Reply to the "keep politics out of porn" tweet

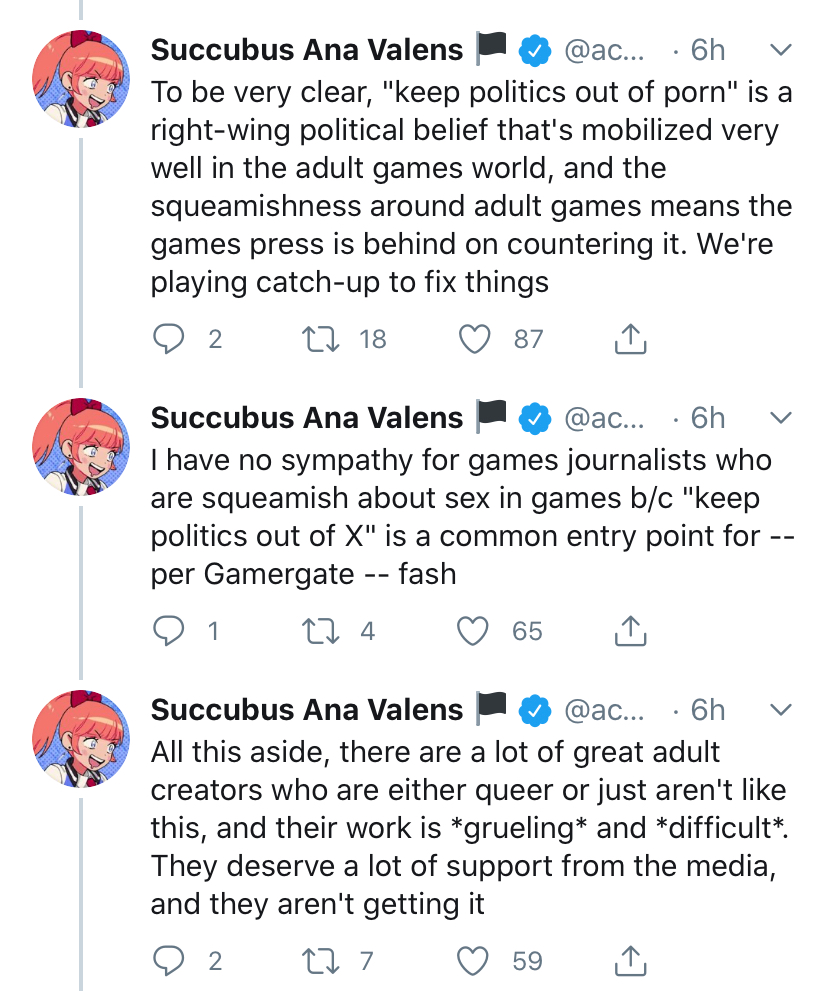tap(169, 340)
